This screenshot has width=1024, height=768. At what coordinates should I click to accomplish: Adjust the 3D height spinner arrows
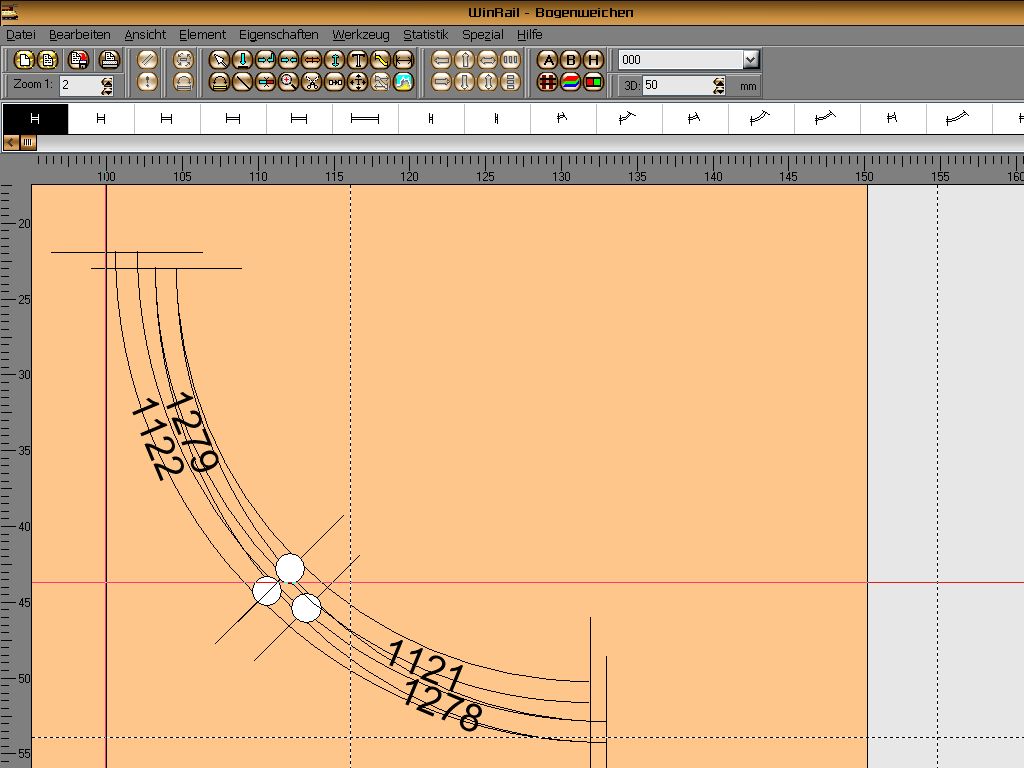pyautogui.click(x=719, y=86)
